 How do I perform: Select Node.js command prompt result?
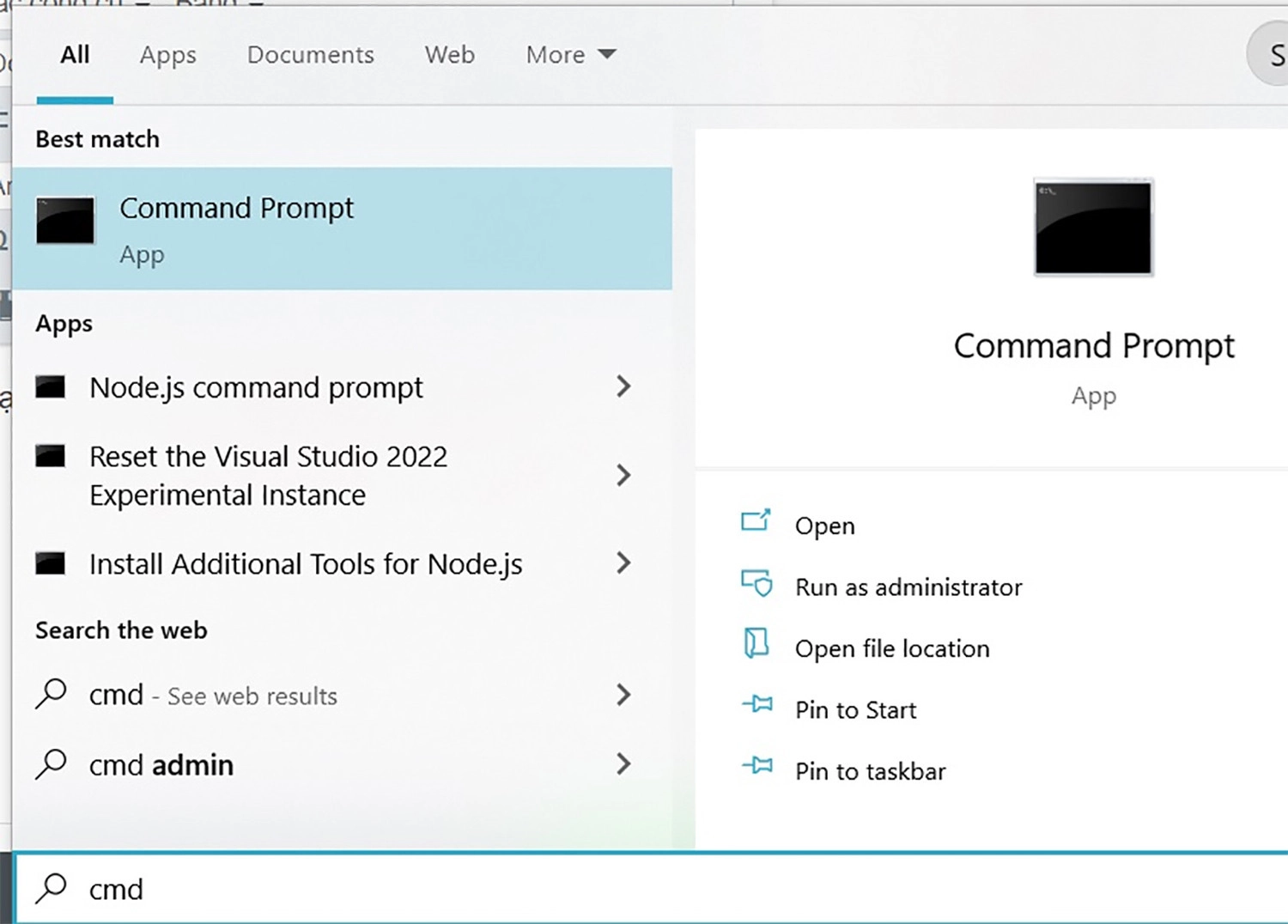342,387
